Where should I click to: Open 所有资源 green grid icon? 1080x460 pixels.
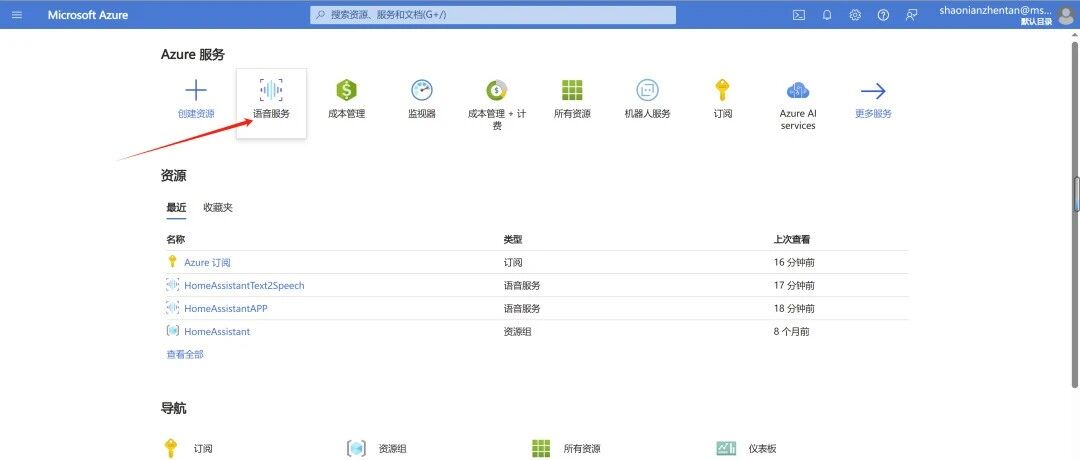(572, 90)
